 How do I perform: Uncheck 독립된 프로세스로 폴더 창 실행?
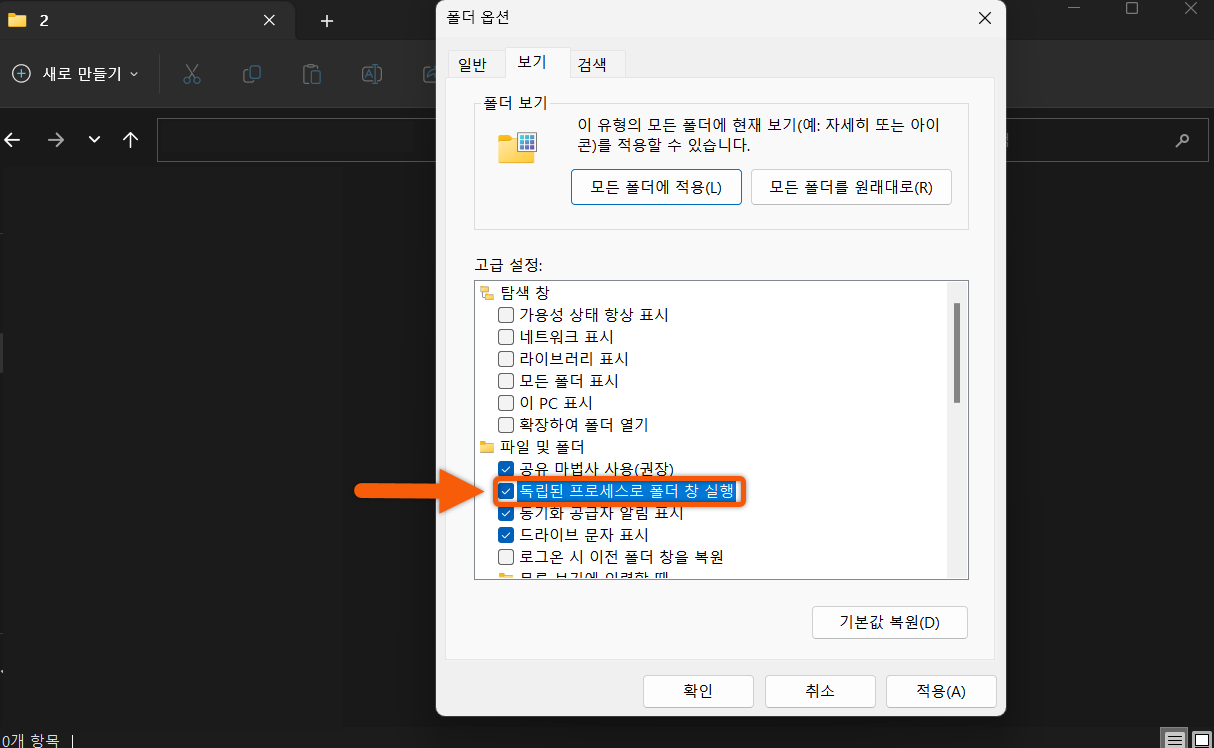click(506, 491)
